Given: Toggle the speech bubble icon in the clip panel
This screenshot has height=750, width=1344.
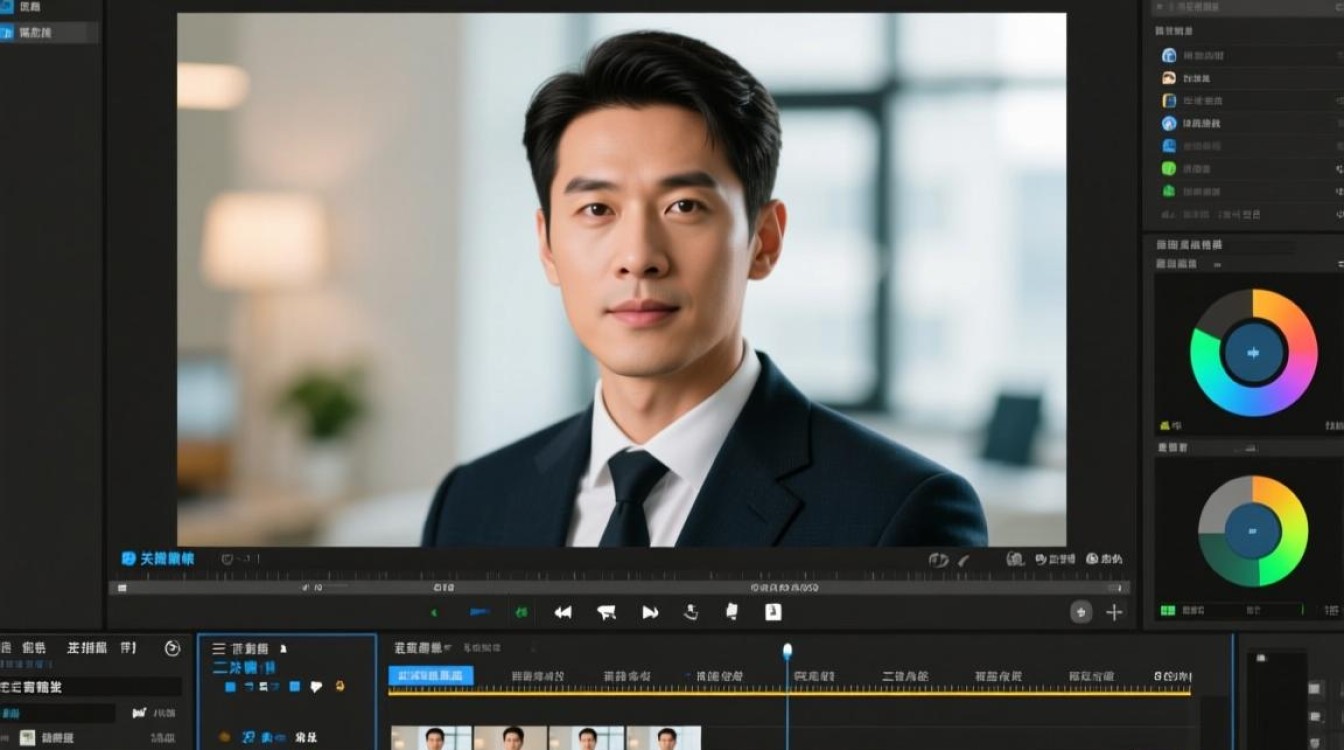Looking at the screenshot, I should coord(315,687).
